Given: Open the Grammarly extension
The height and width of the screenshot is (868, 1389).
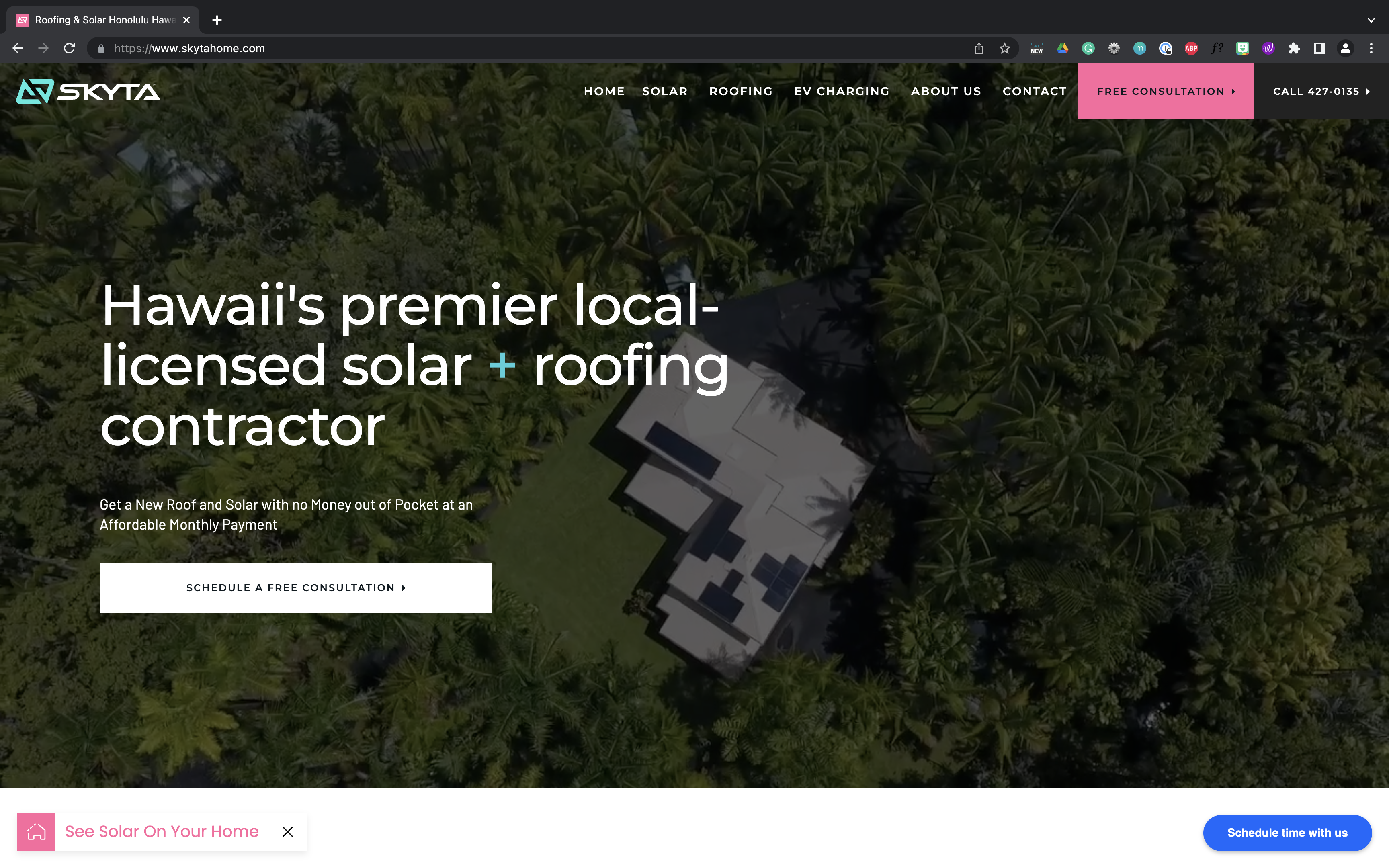Looking at the screenshot, I should point(1088,49).
